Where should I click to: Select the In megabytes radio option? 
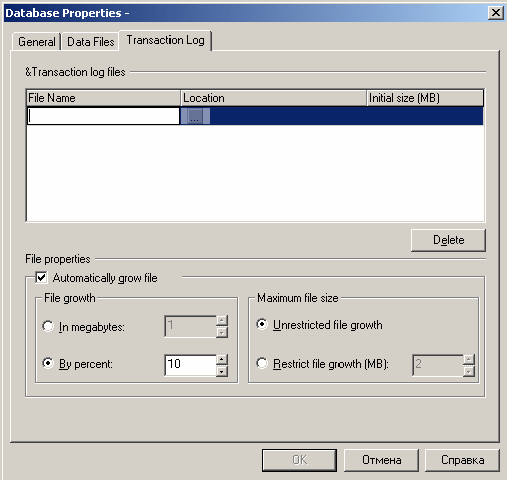48,326
